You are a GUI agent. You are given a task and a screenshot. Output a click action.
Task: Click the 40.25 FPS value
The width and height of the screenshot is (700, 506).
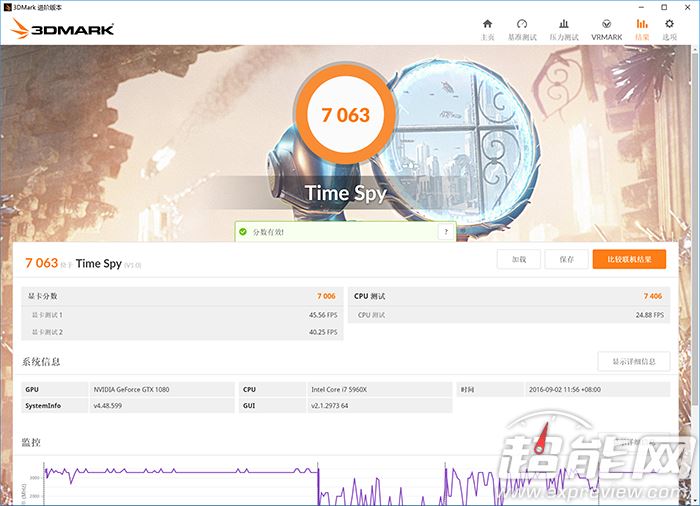[x=323, y=332]
